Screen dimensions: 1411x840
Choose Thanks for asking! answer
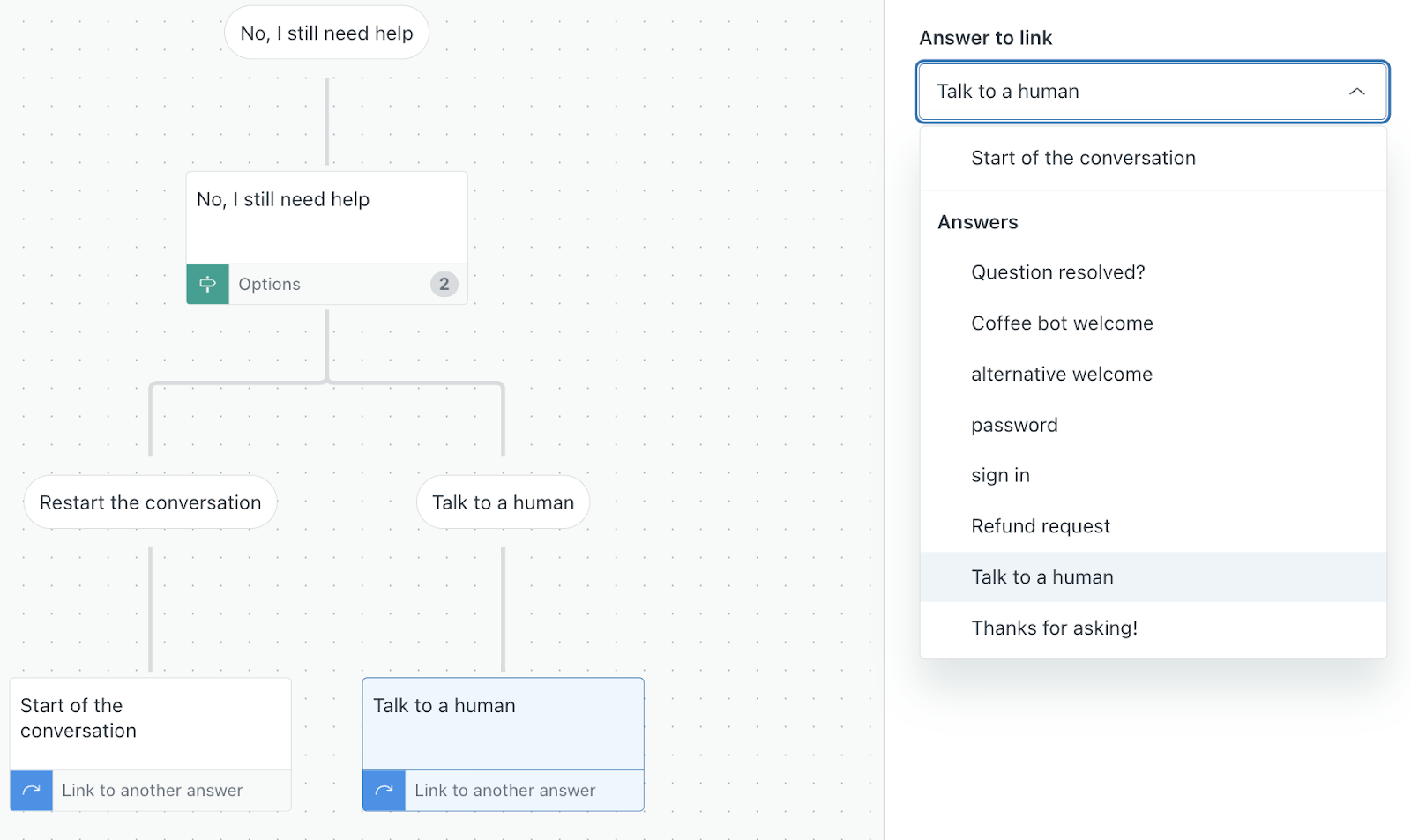coord(1054,628)
